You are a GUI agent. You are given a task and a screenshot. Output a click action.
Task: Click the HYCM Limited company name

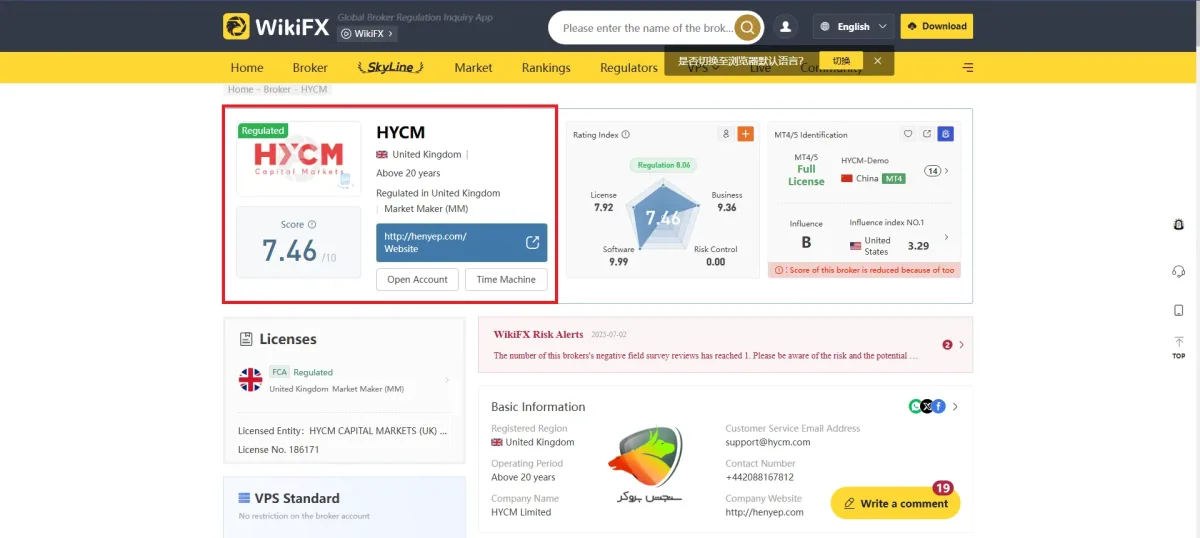[521, 512]
